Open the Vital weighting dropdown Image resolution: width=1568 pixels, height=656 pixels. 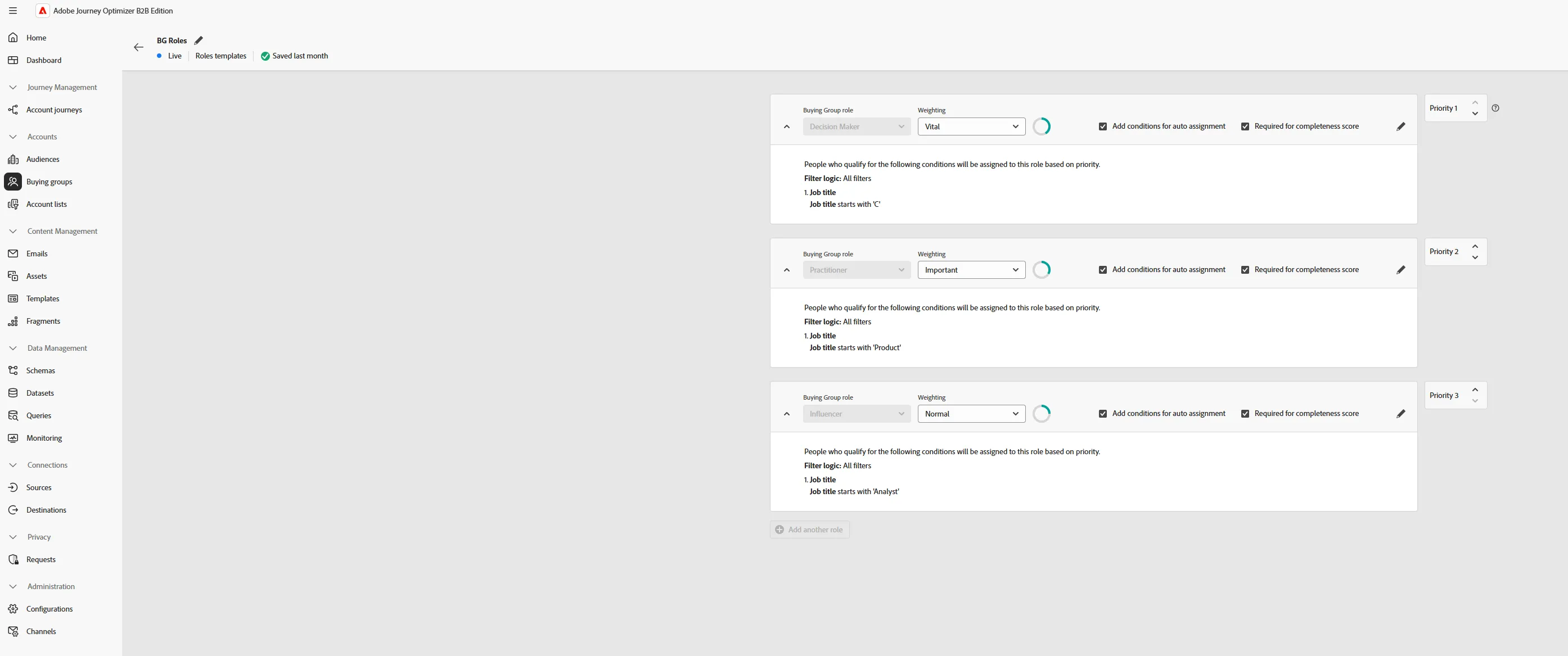[971, 126]
